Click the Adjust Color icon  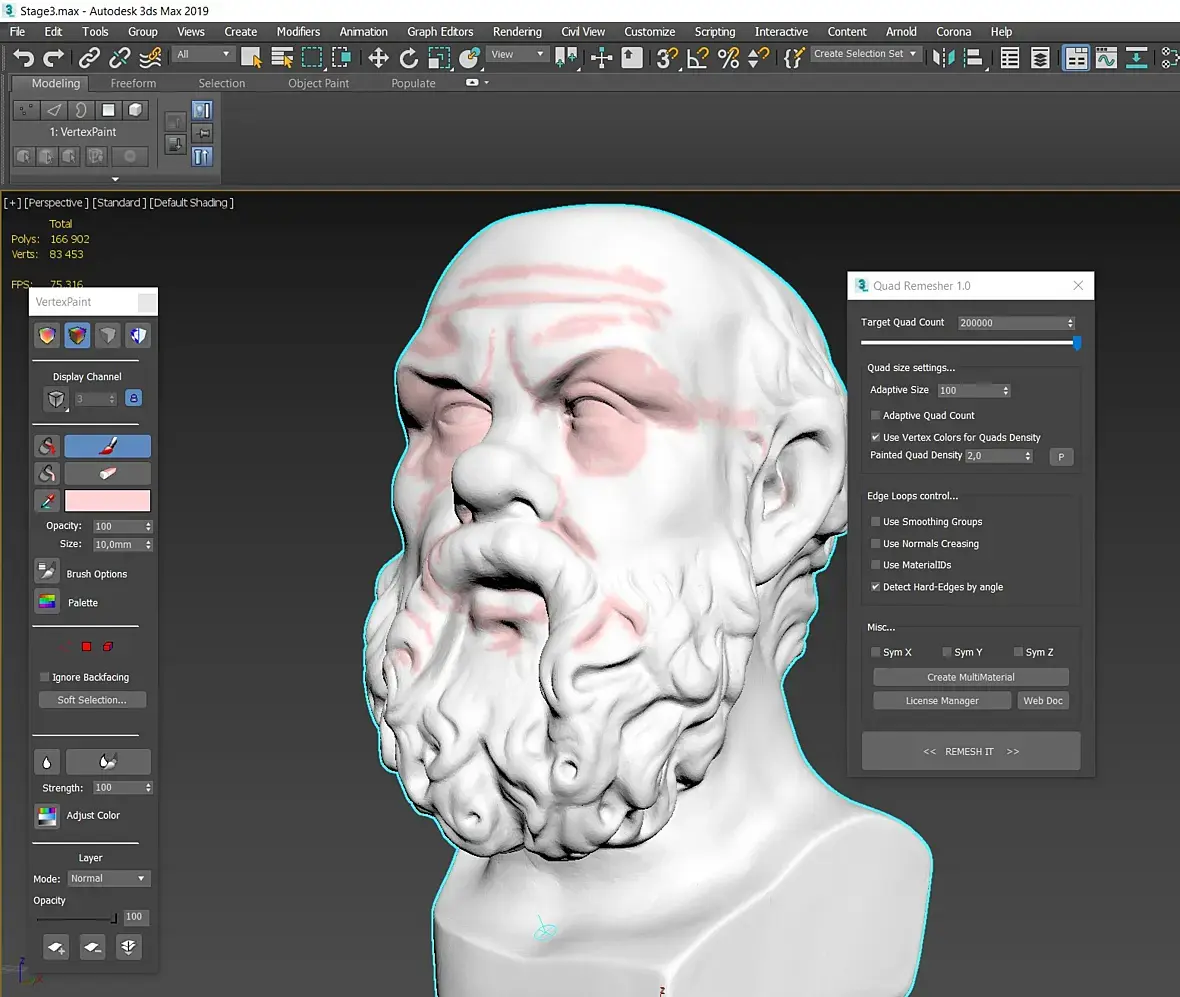[x=47, y=815]
